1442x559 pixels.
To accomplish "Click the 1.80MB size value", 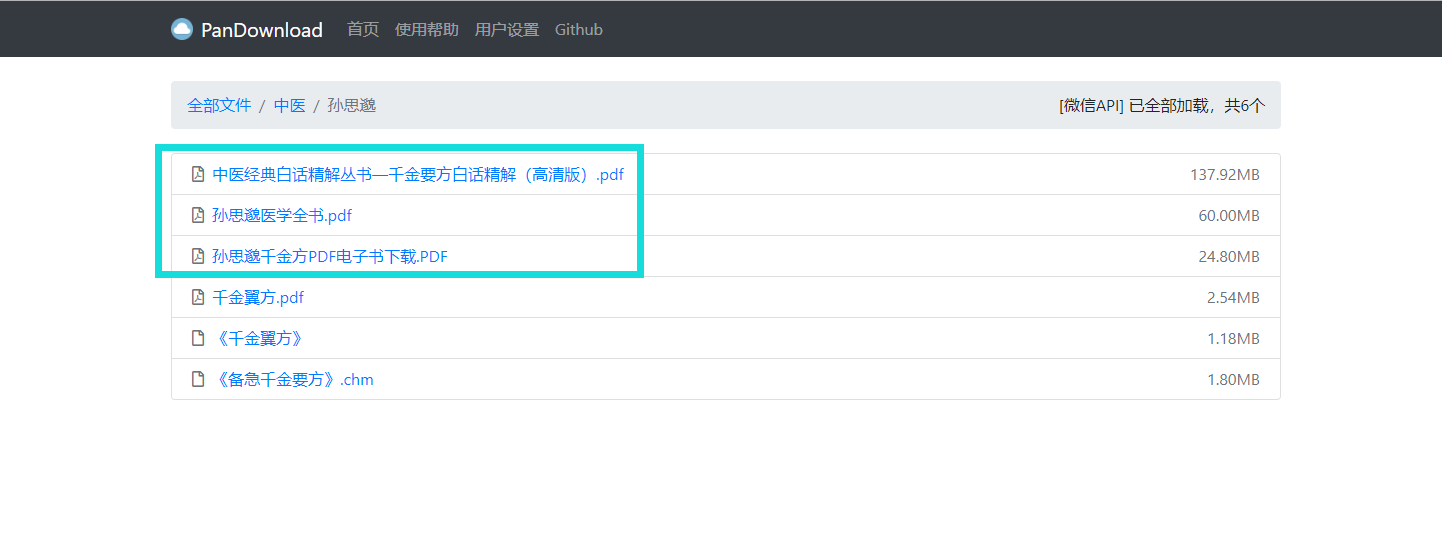I will [1233, 379].
